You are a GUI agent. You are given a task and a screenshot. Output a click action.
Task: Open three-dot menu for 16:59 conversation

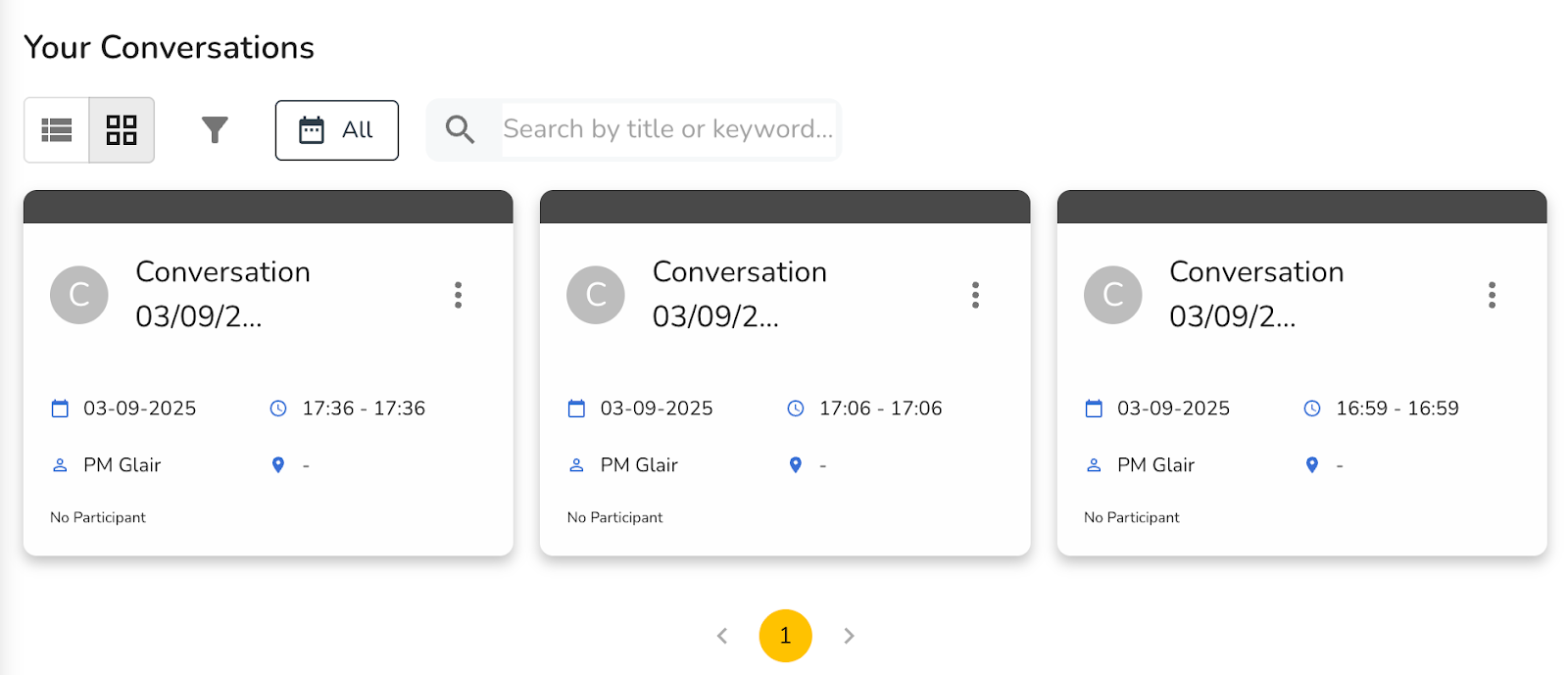point(1492,295)
